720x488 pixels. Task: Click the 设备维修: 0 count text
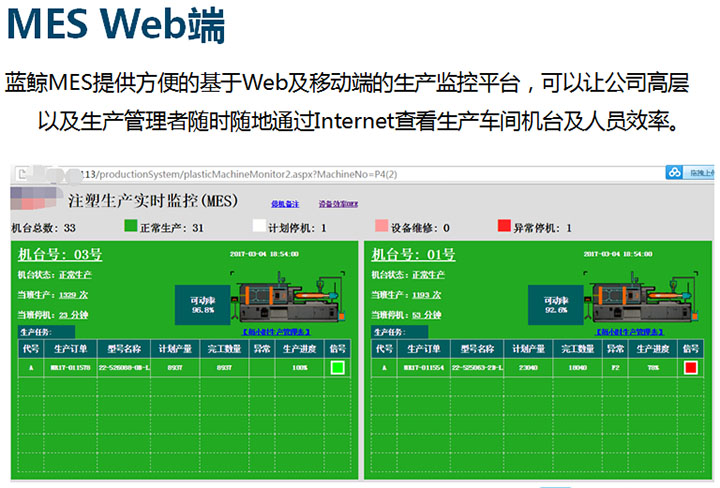point(420,228)
